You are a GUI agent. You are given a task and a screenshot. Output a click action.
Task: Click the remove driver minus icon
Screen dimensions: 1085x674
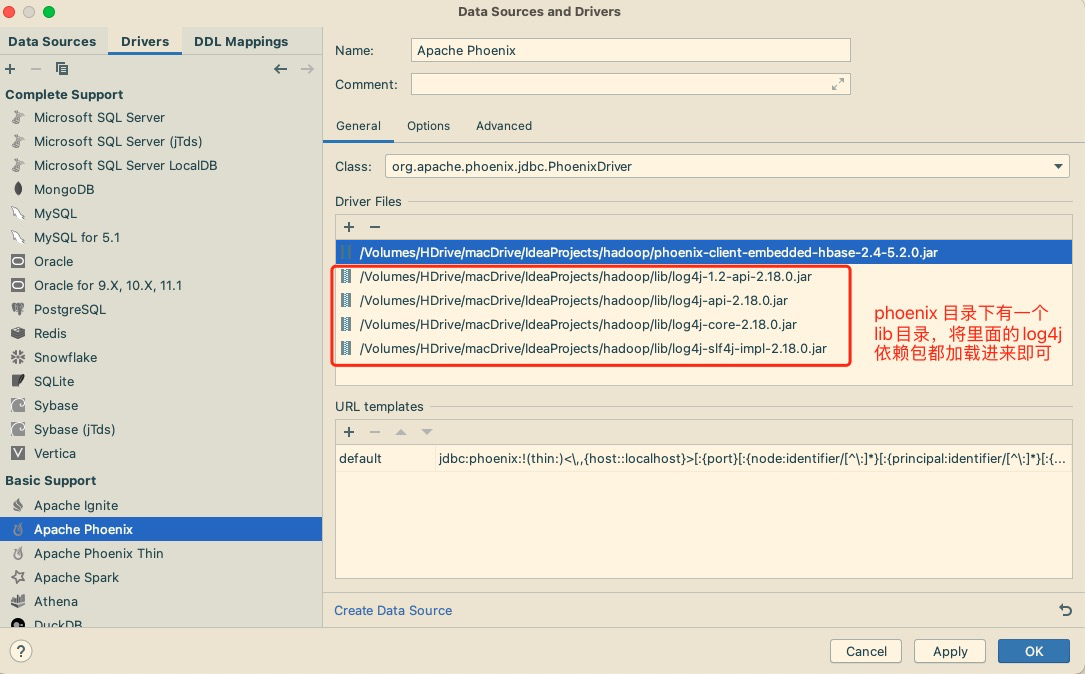coord(36,69)
